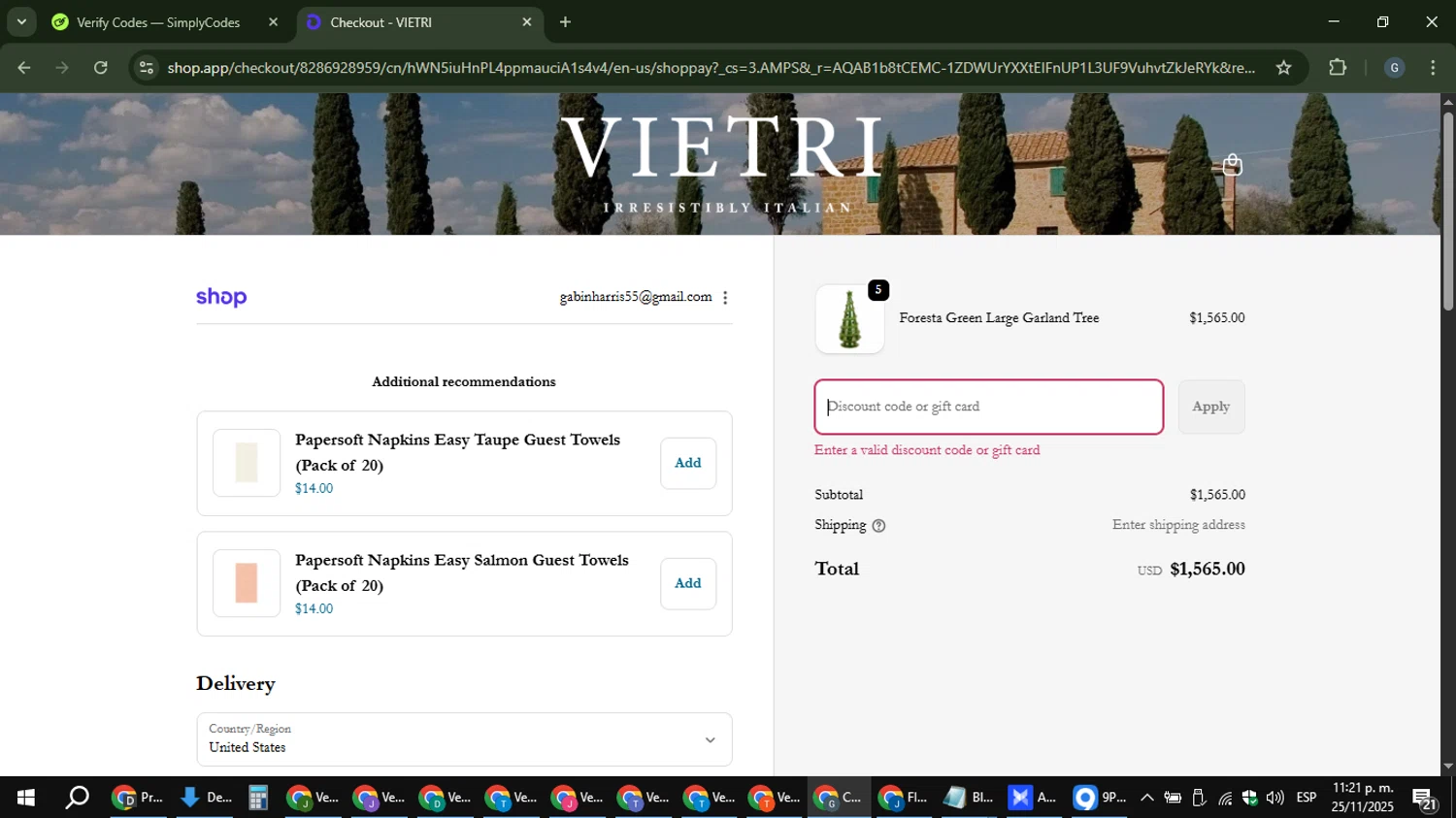Click the Subtotal row label
The height and width of the screenshot is (818, 1456).
pyautogui.click(x=839, y=495)
